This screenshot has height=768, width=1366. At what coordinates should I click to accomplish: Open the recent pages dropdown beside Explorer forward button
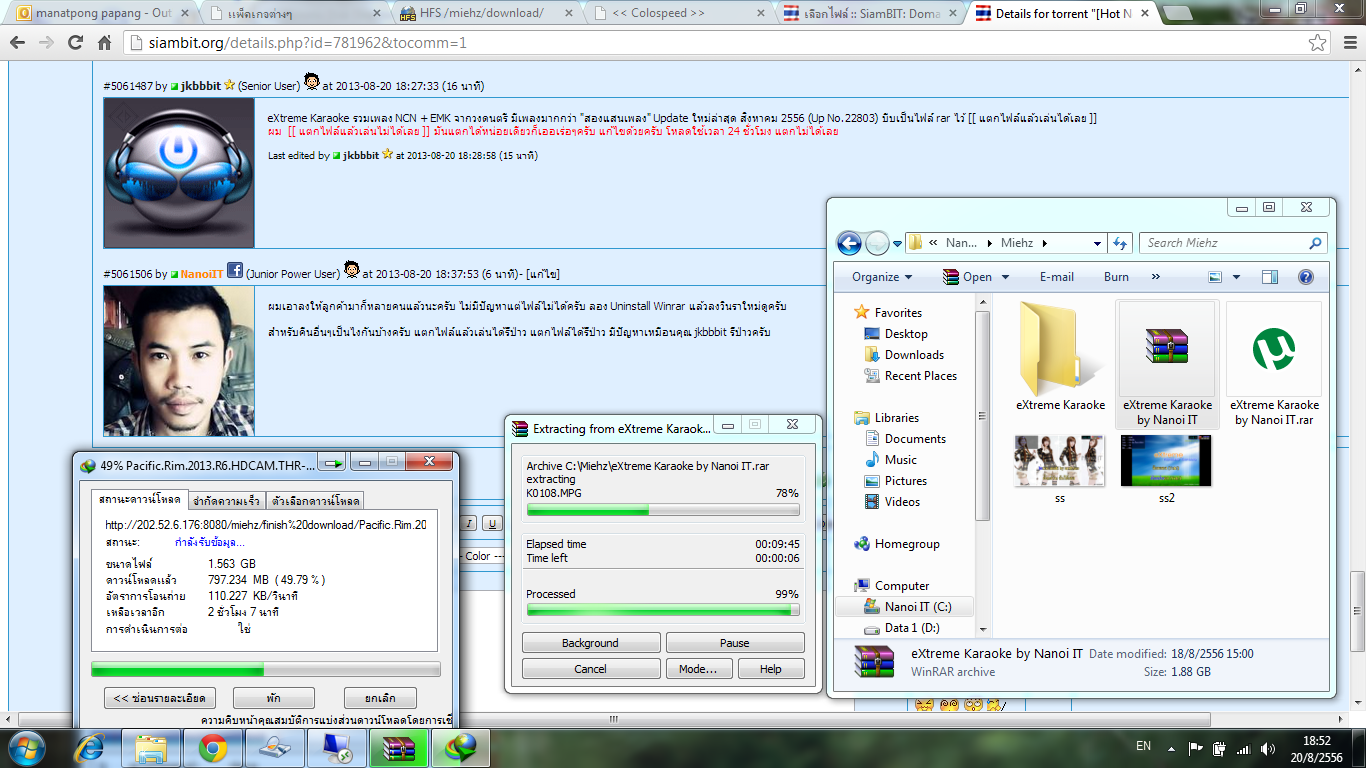(897, 243)
